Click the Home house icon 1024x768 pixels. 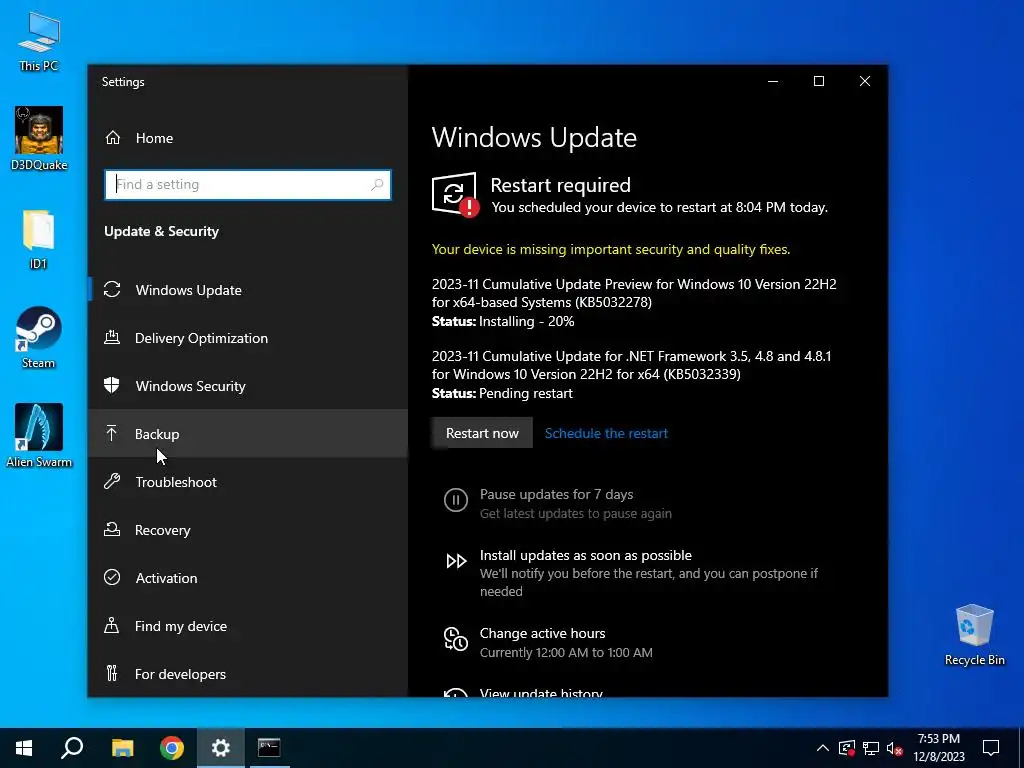[113, 137]
